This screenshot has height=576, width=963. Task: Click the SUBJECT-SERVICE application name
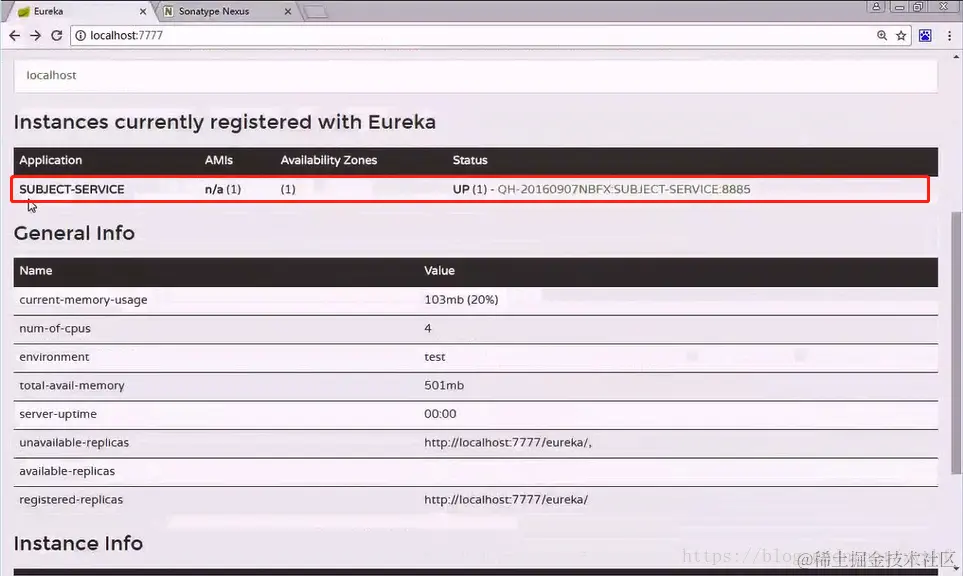click(72, 189)
